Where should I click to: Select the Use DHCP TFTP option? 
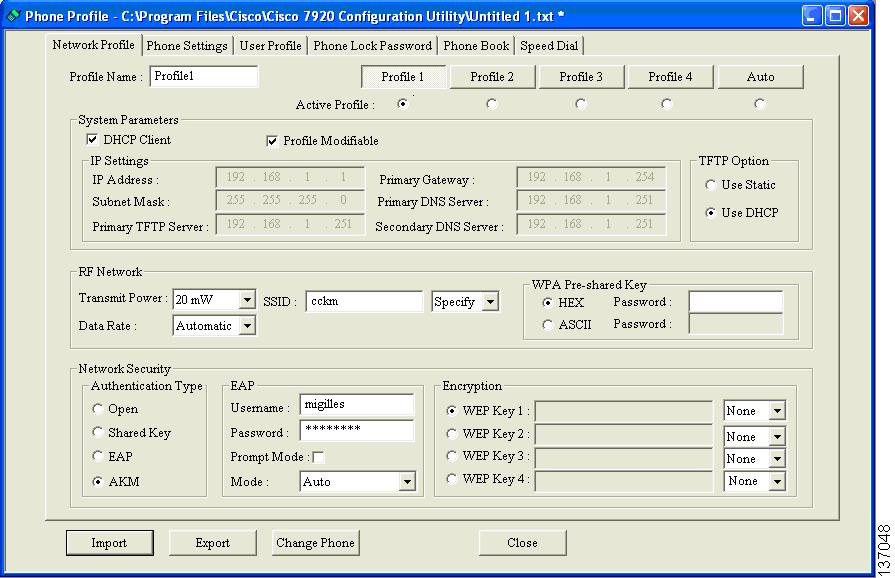(711, 213)
